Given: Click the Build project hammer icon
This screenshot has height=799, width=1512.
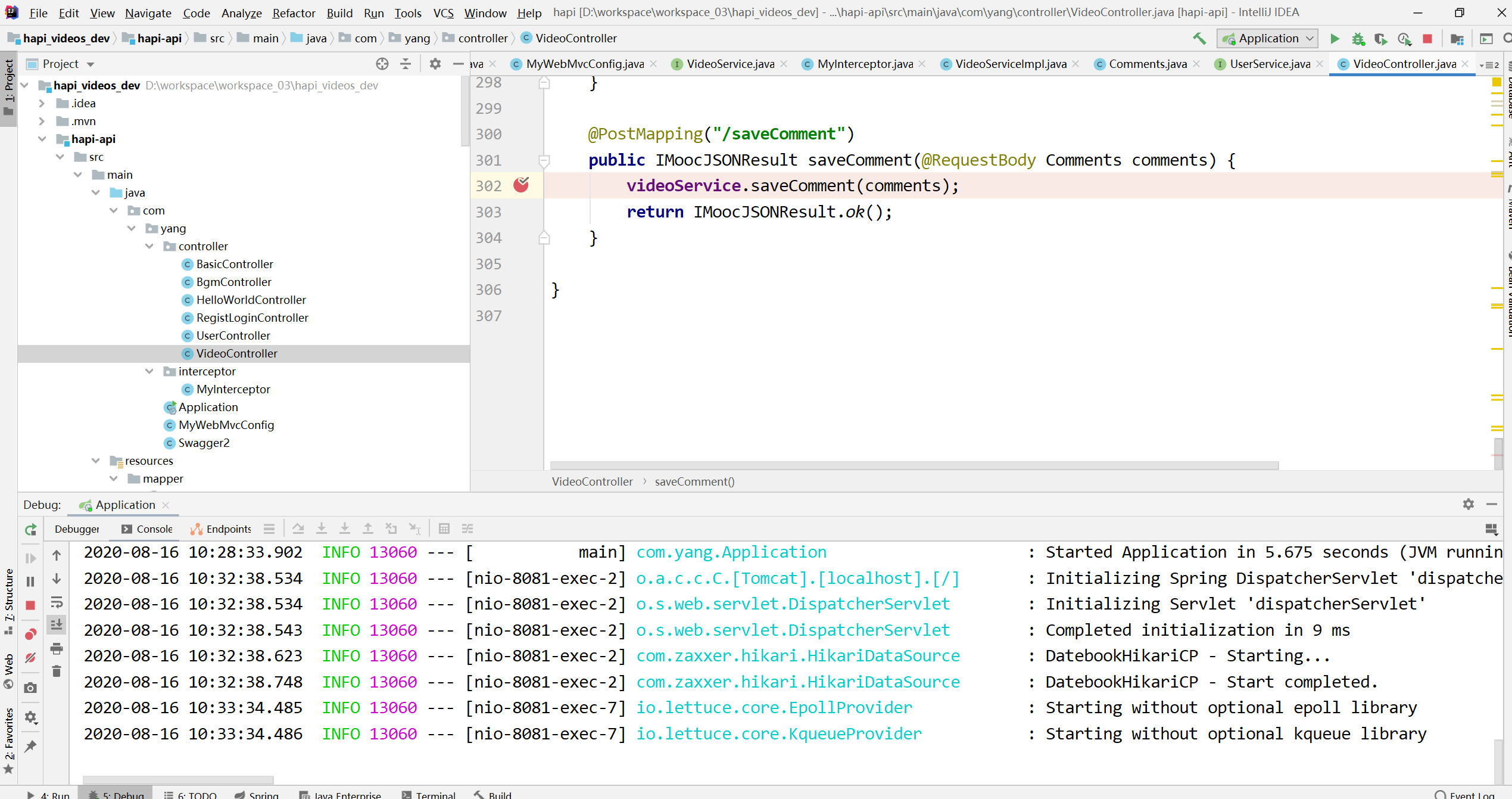Looking at the screenshot, I should [1199, 39].
